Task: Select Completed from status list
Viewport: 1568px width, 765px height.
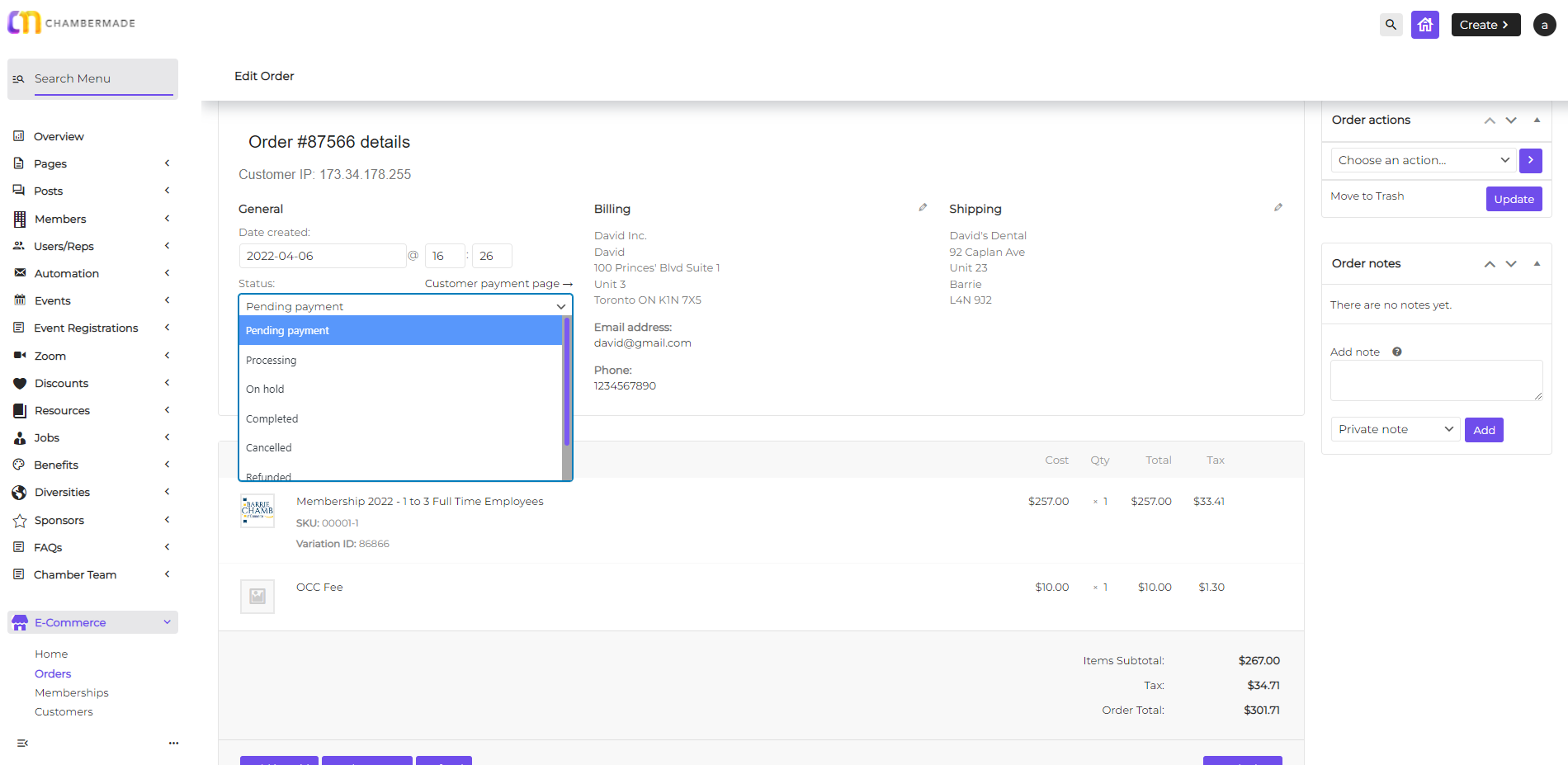Action: tap(272, 418)
